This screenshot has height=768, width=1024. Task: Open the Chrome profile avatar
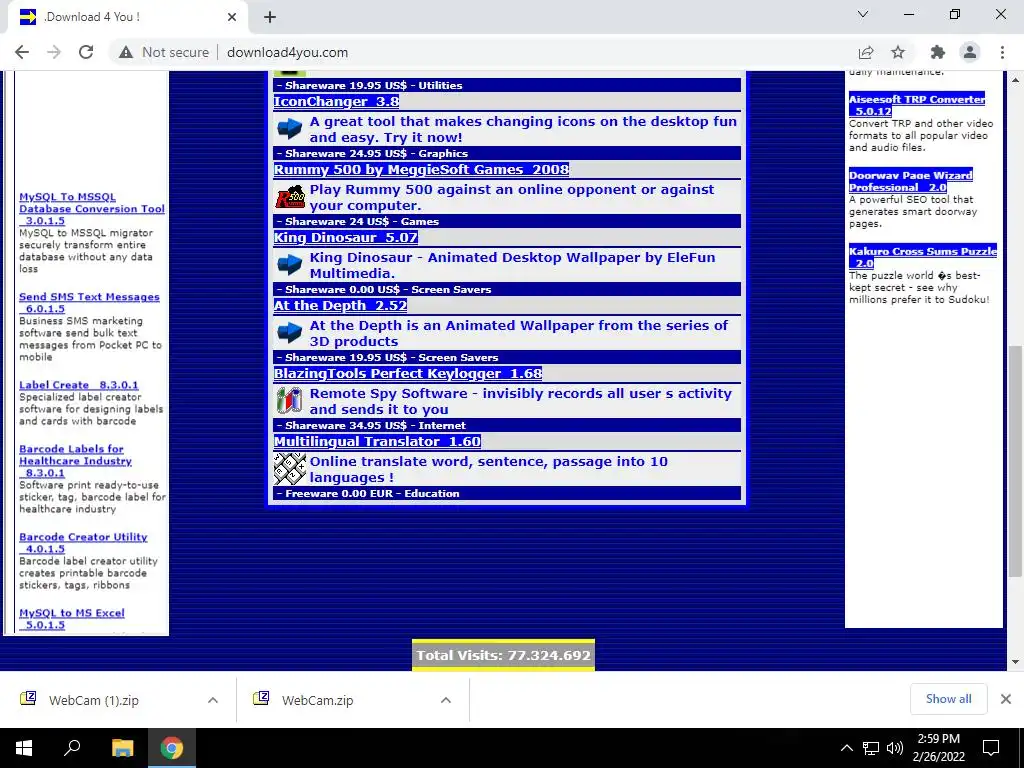coord(970,52)
